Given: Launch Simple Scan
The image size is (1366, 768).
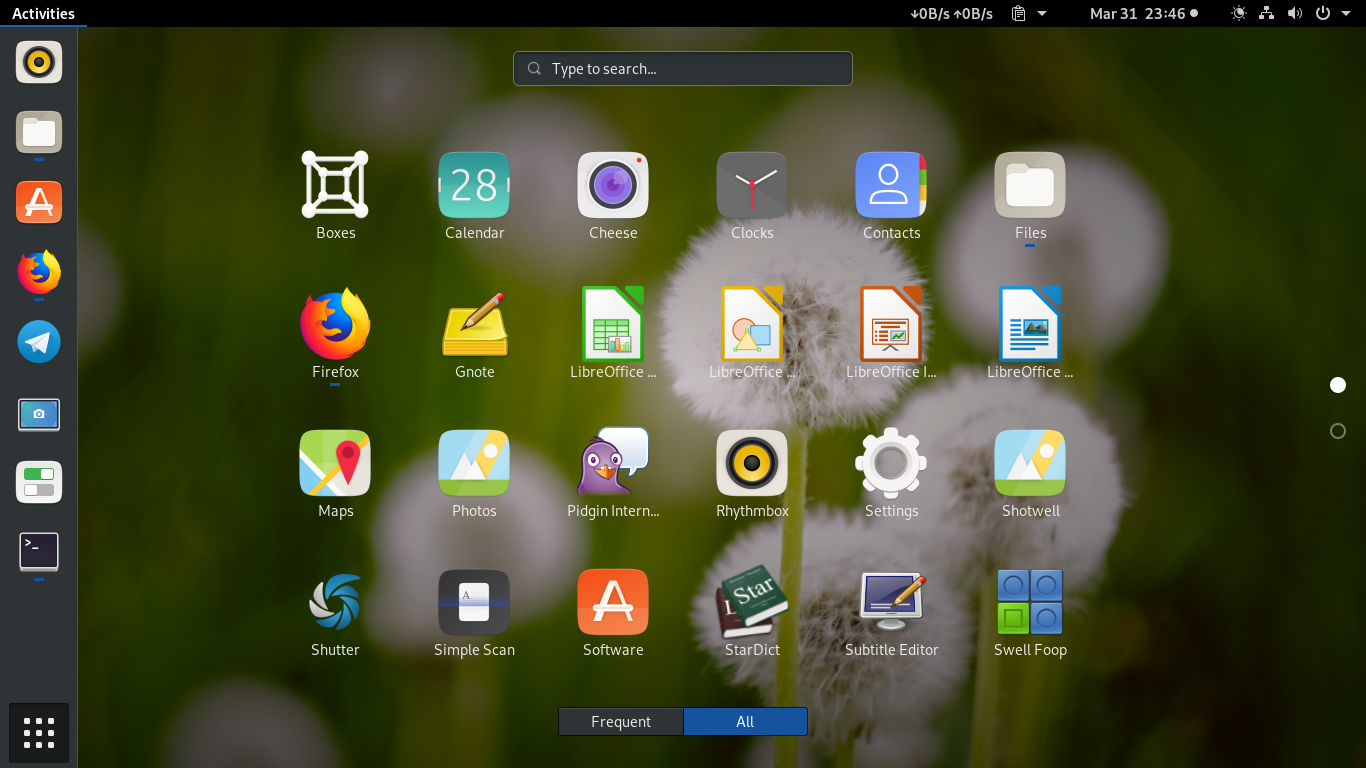Looking at the screenshot, I should pyautogui.click(x=474, y=602).
